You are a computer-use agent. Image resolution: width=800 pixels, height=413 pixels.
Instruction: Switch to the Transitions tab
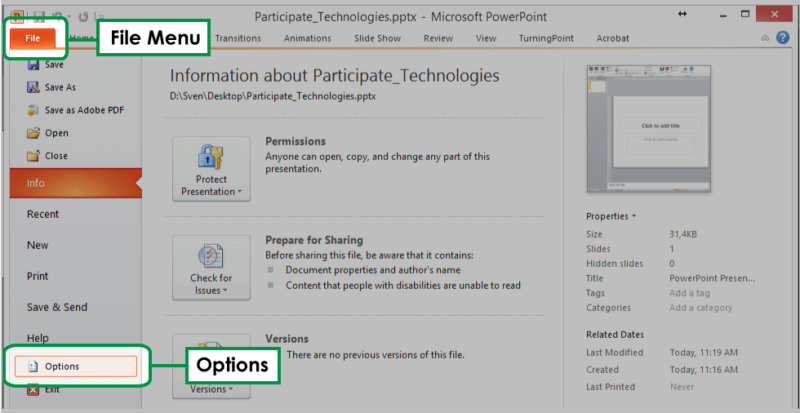(x=238, y=38)
